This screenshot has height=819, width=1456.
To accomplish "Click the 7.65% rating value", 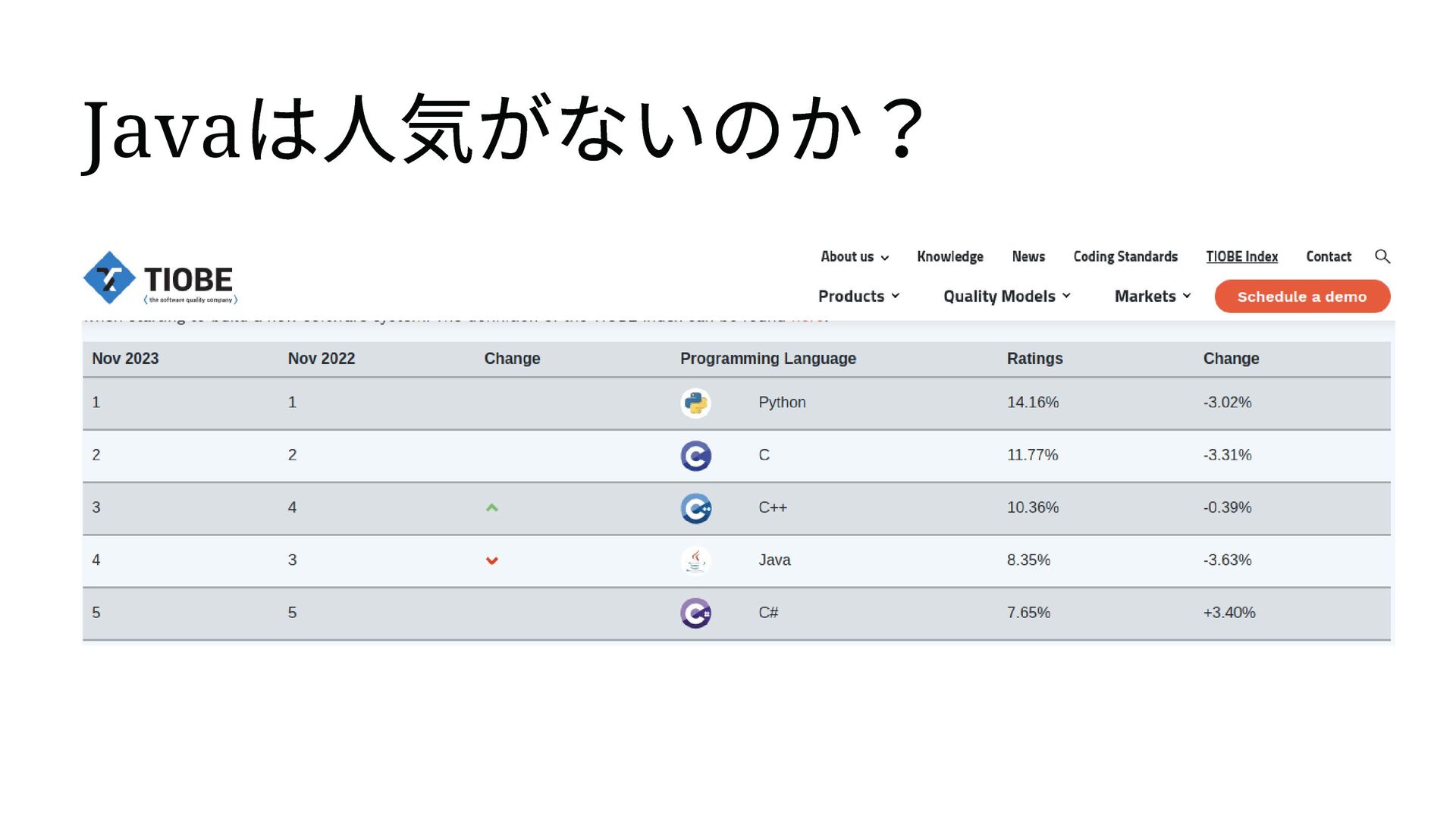I will tap(1028, 613).
